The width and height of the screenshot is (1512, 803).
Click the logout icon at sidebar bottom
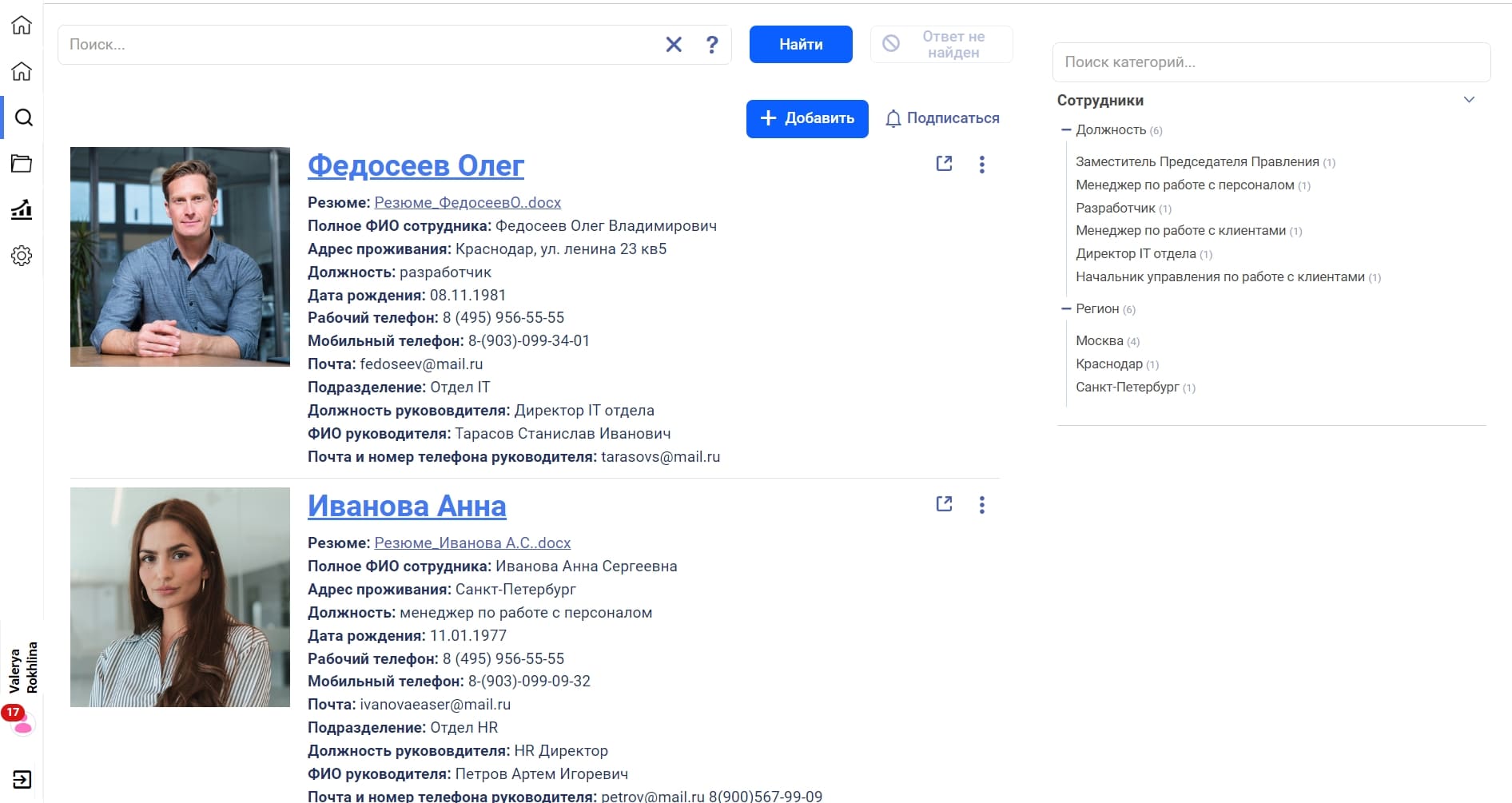coord(22,779)
